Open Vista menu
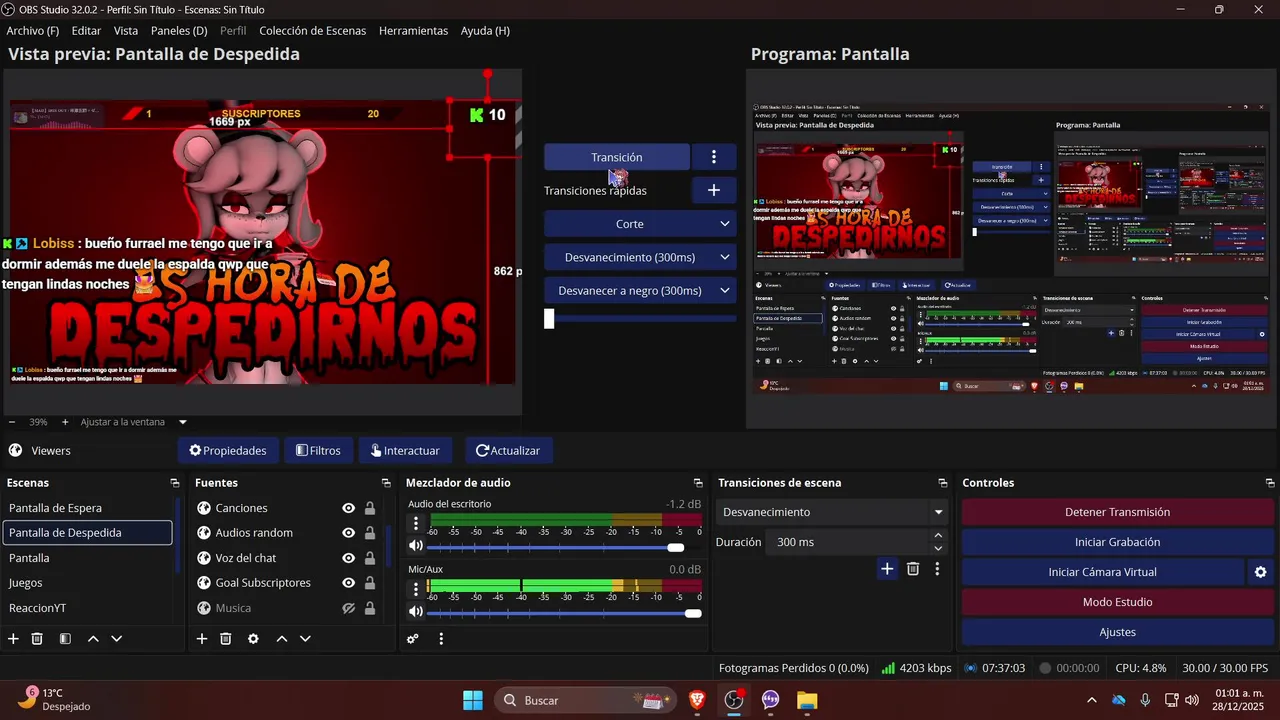The width and height of the screenshot is (1280, 720). pos(126,31)
